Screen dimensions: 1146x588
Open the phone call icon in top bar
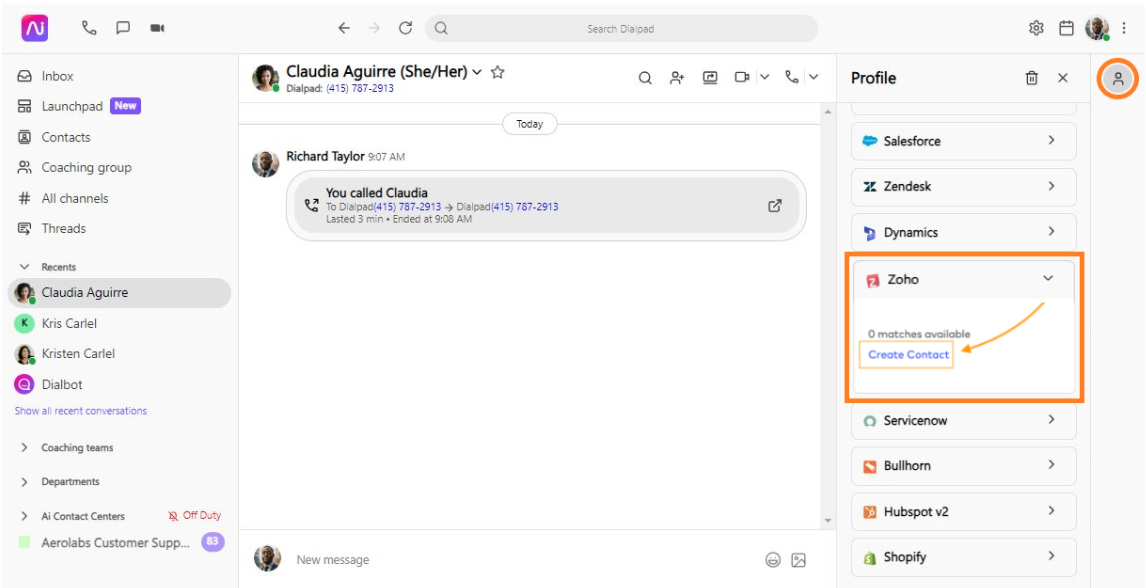pos(89,28)
